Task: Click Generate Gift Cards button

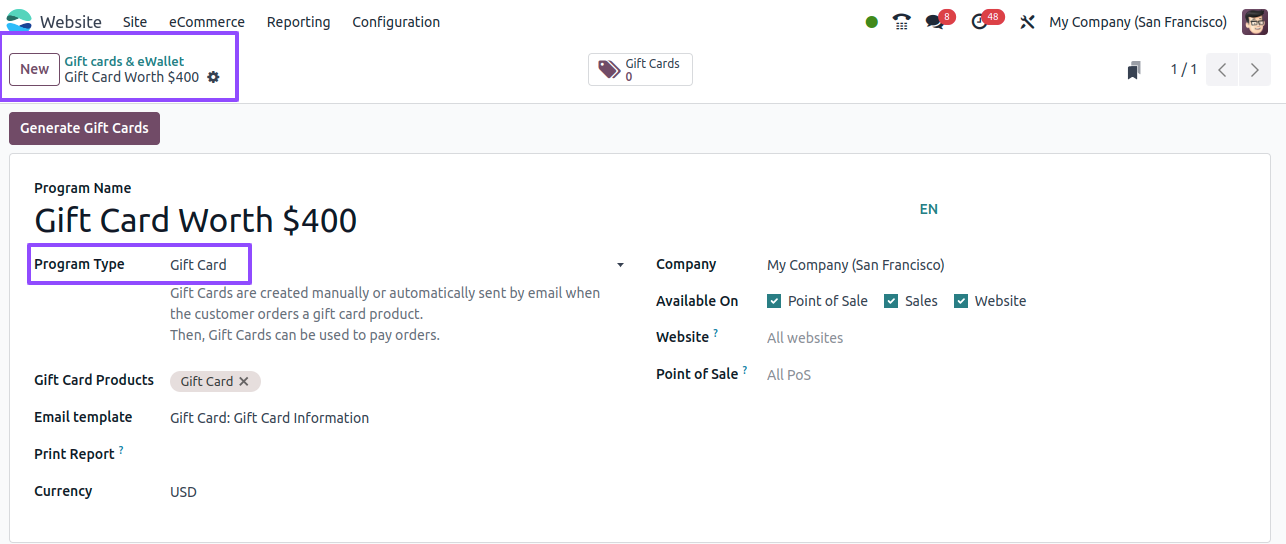Action: (x=84, y=128)
